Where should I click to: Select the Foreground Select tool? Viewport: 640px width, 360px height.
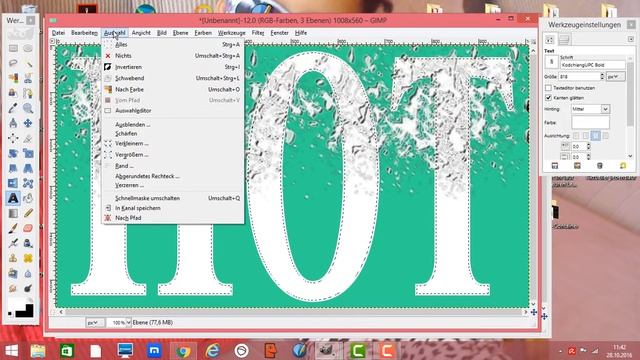pos(13,93)
